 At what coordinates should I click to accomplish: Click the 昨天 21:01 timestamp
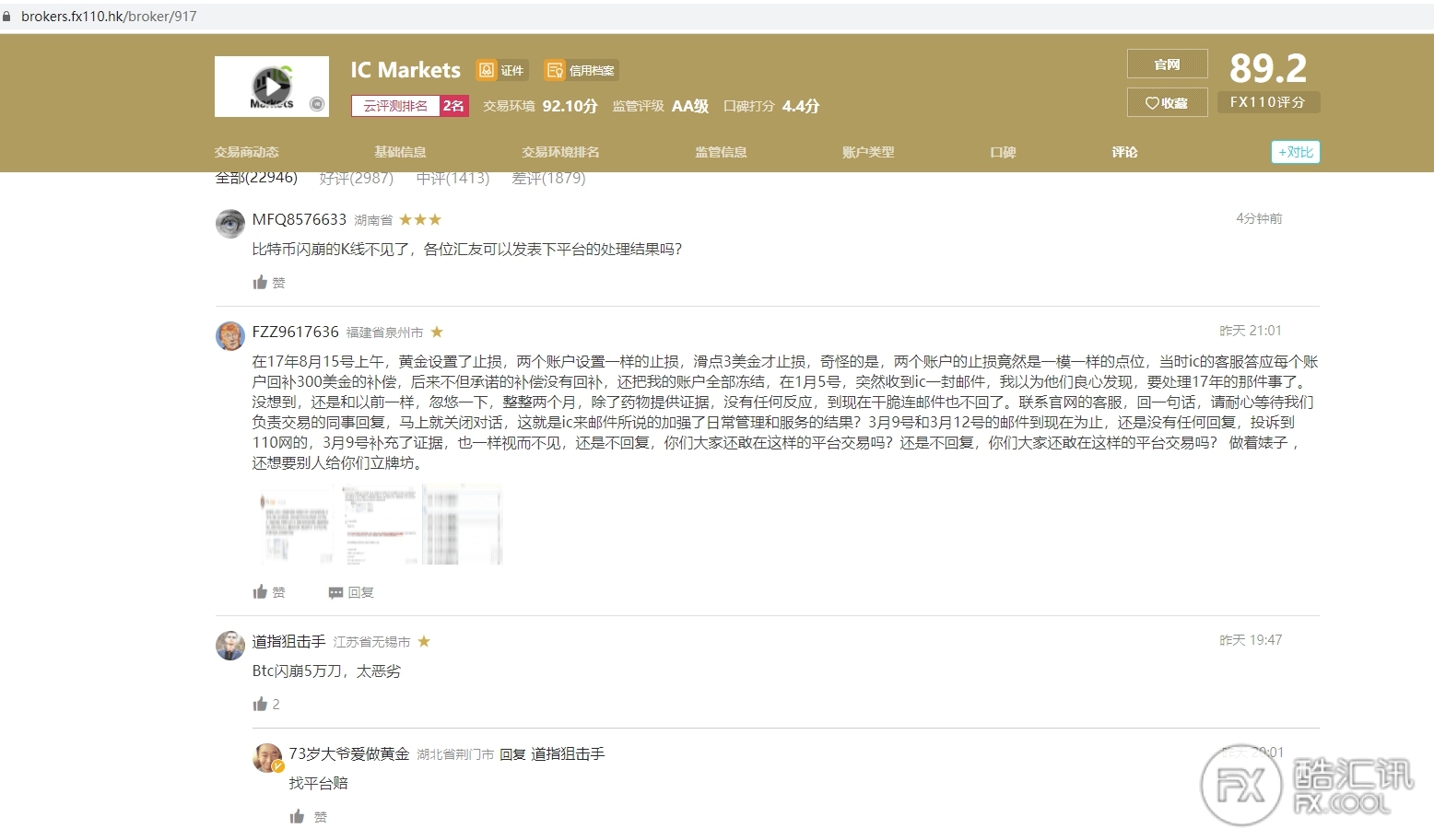pos(1251,331)
